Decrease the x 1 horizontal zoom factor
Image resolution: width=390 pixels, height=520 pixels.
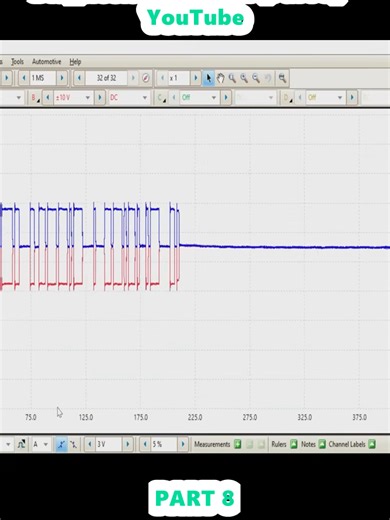tap(163, 78)
